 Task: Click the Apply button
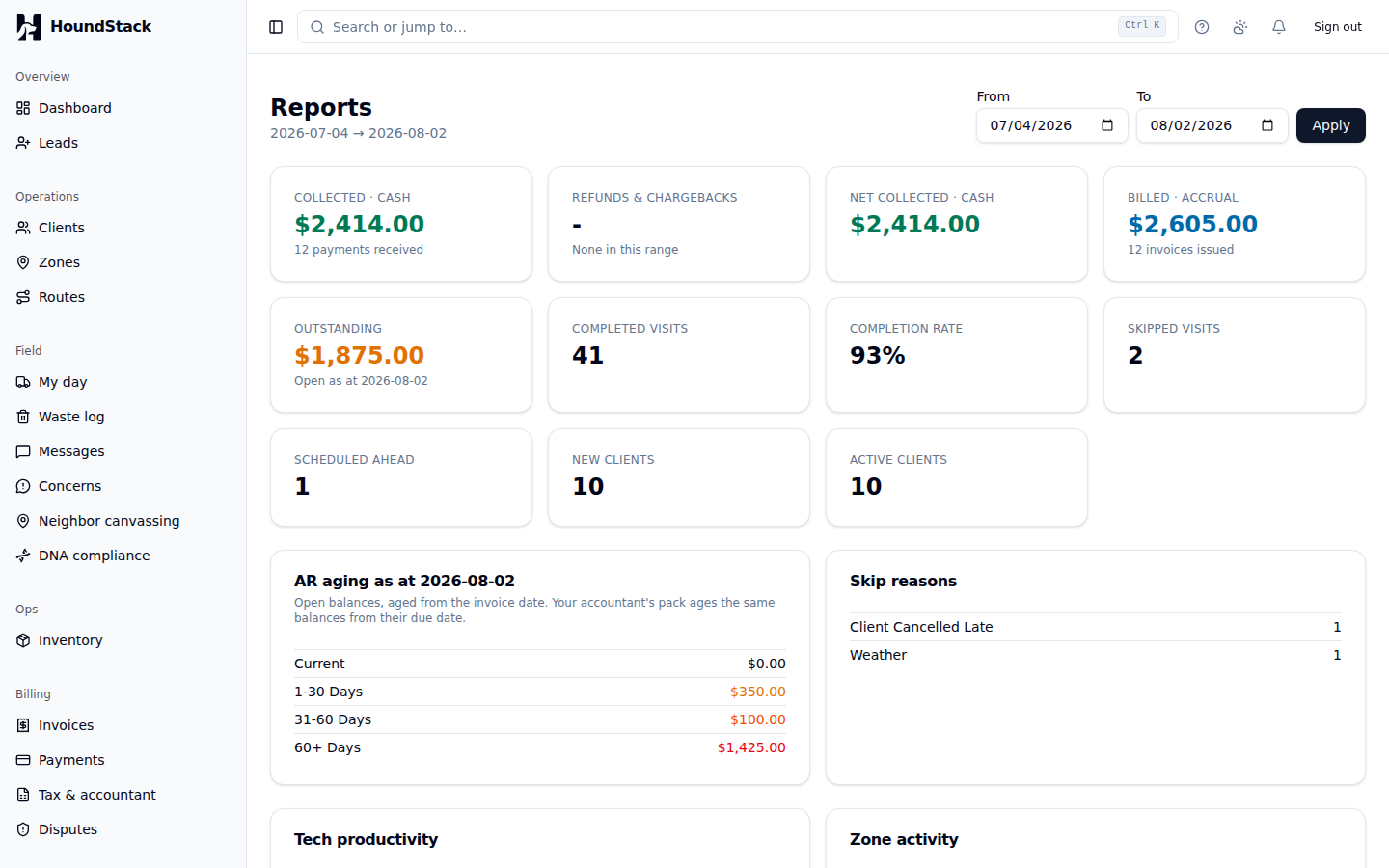(1330, 125)
